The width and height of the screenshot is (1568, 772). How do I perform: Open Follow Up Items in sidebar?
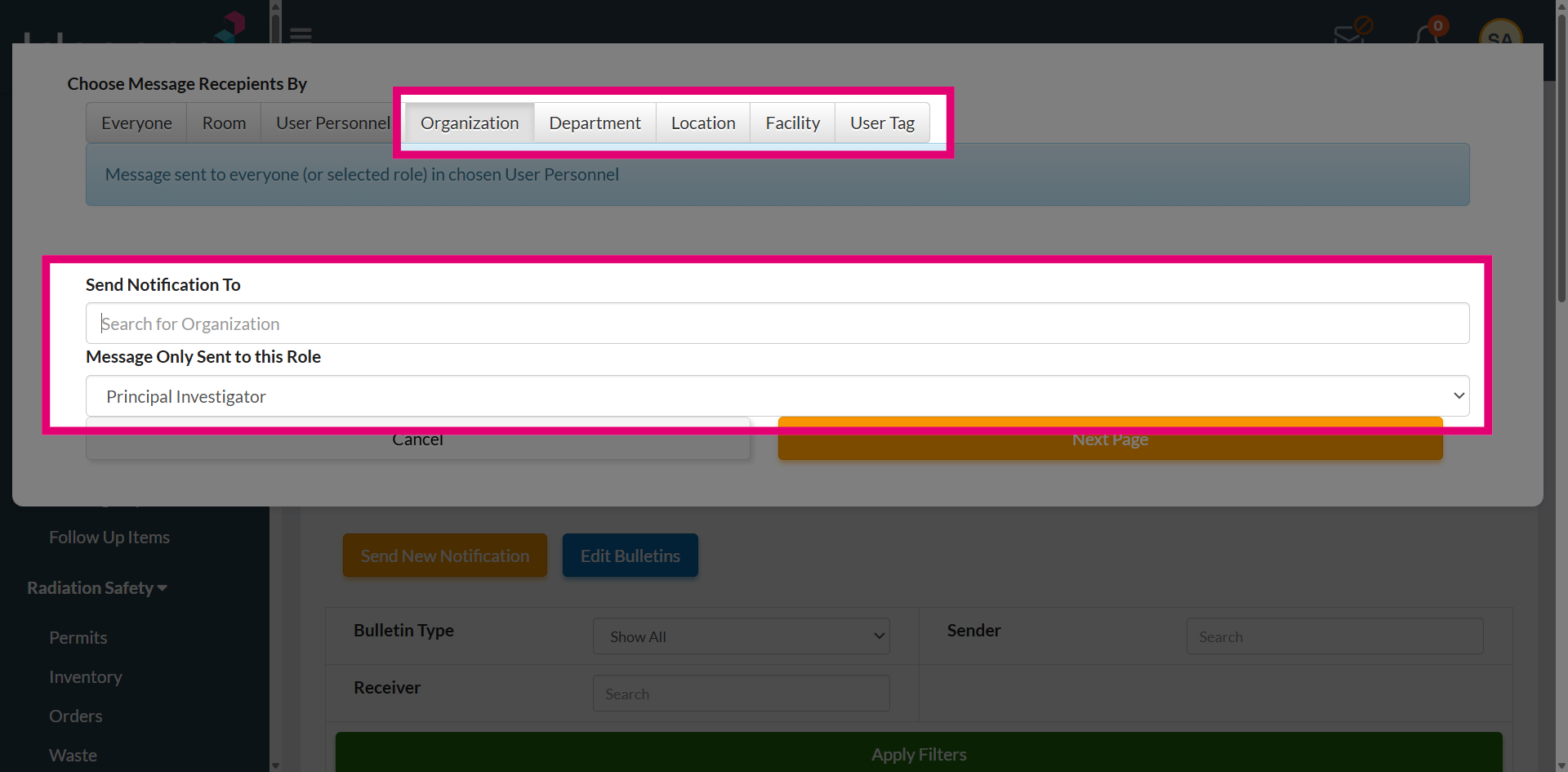click(109, 538)
